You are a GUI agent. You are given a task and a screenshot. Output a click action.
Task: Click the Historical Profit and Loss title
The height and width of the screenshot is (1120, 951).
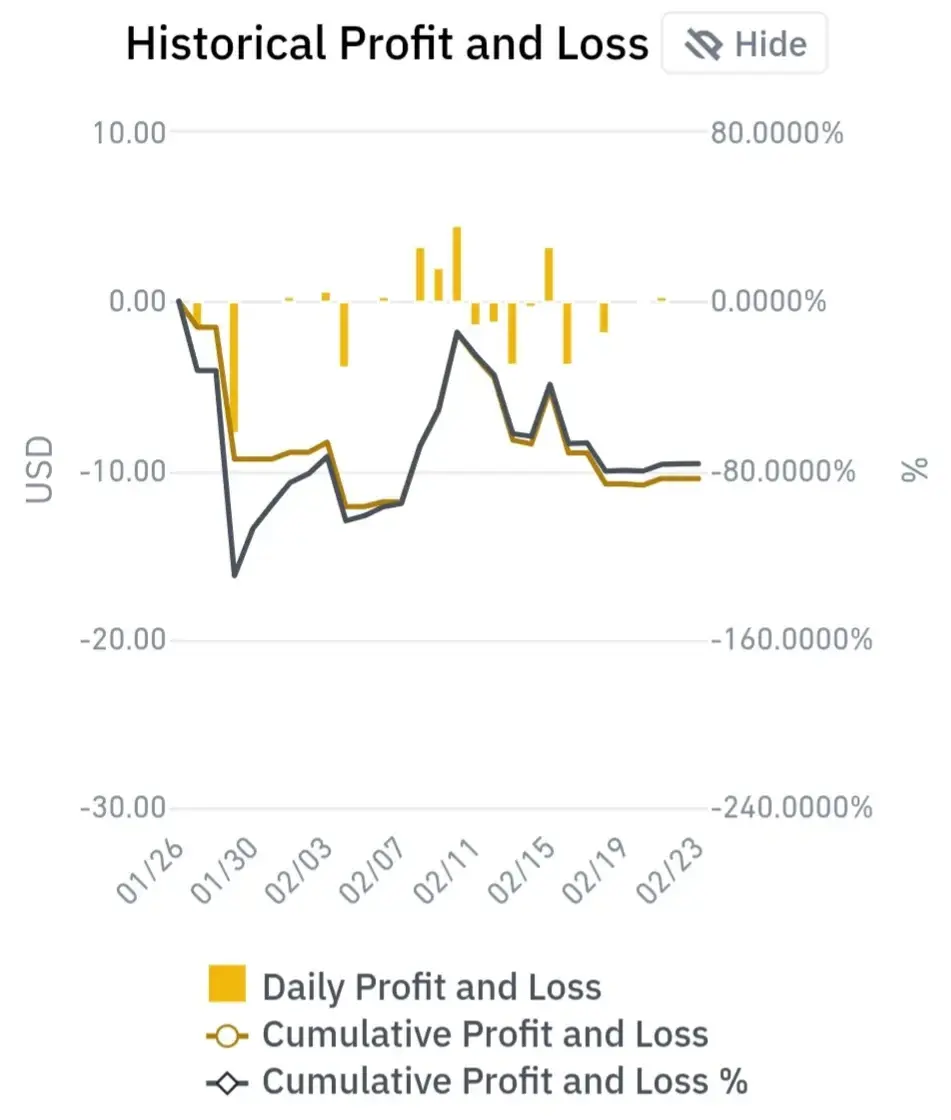pyautogui.click(x=387, y=44)
